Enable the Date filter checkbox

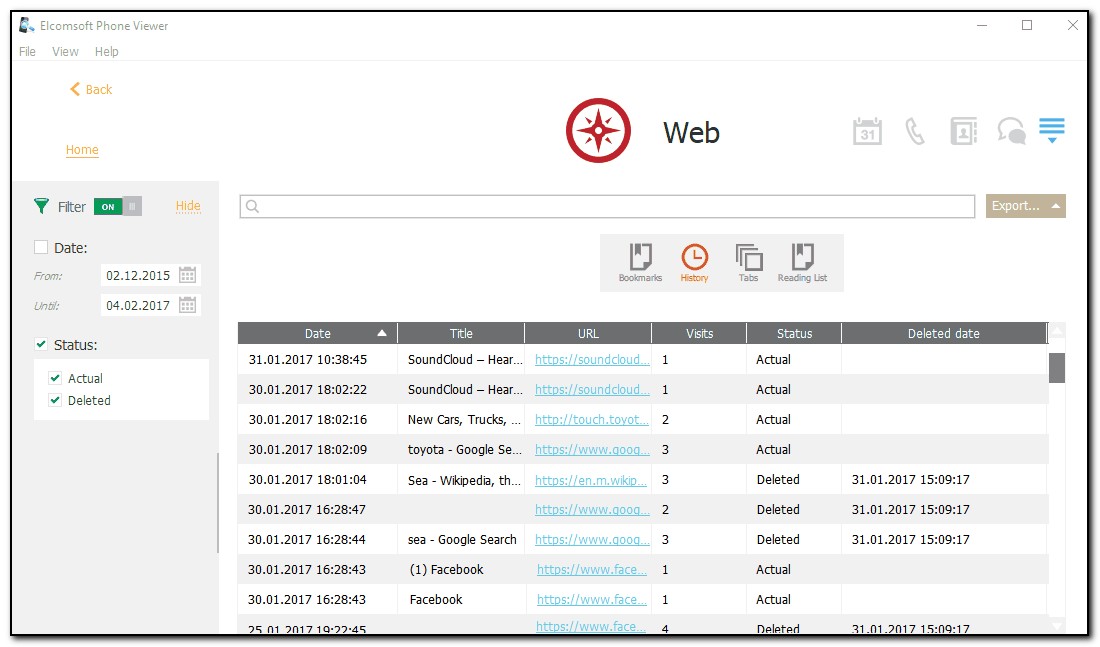(41, 247)
